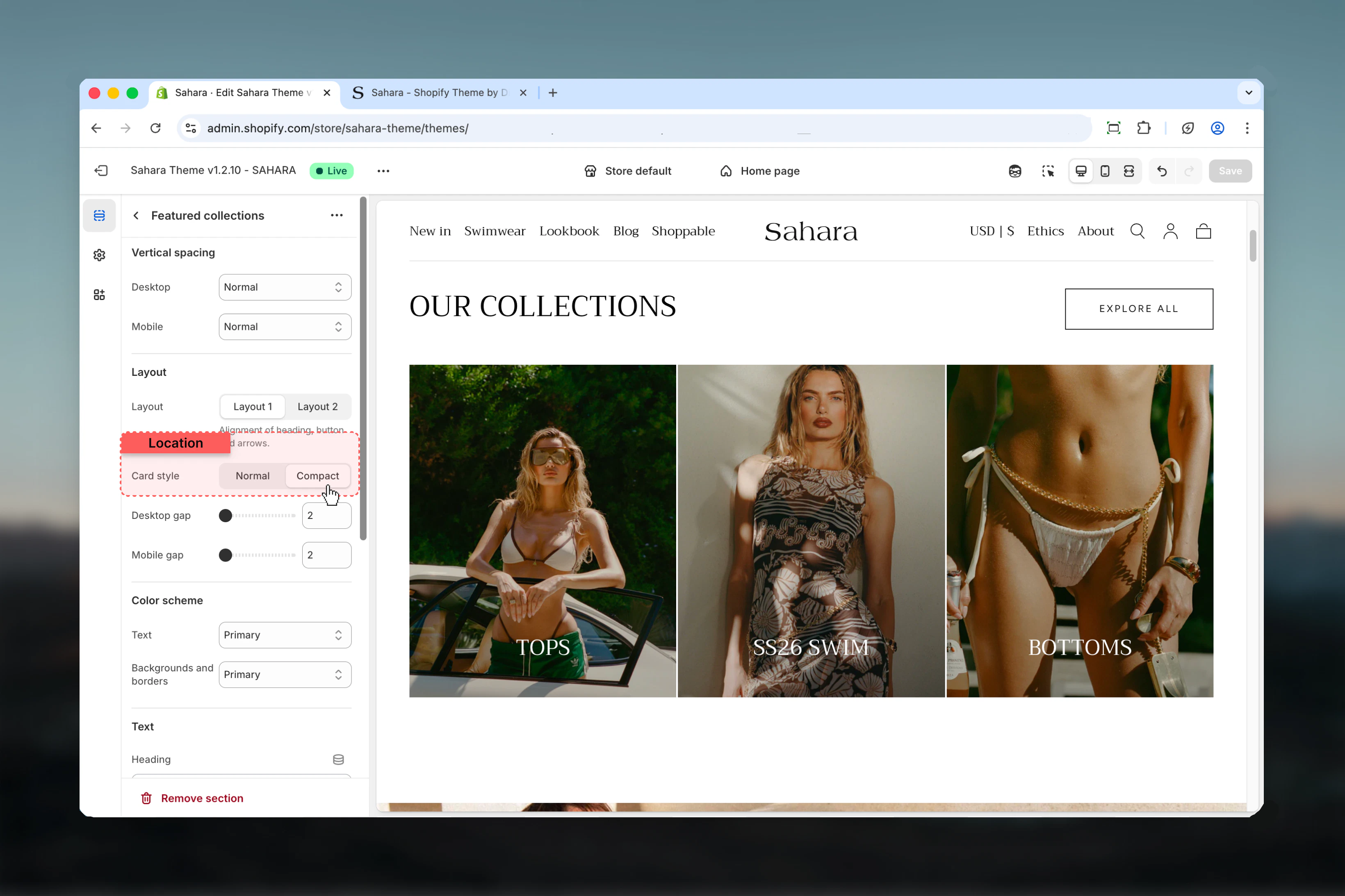The image size is (1345, 896).
Task: Switch to Sahara Edit Theme tab
Action: [243, 93]
